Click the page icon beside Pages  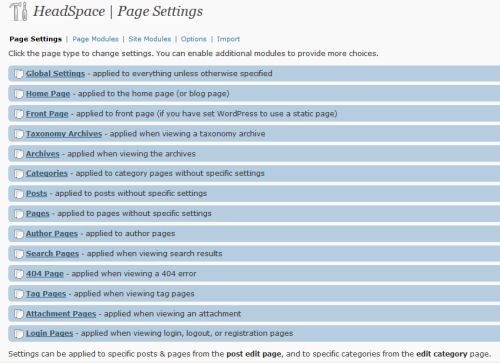point(19,214)
